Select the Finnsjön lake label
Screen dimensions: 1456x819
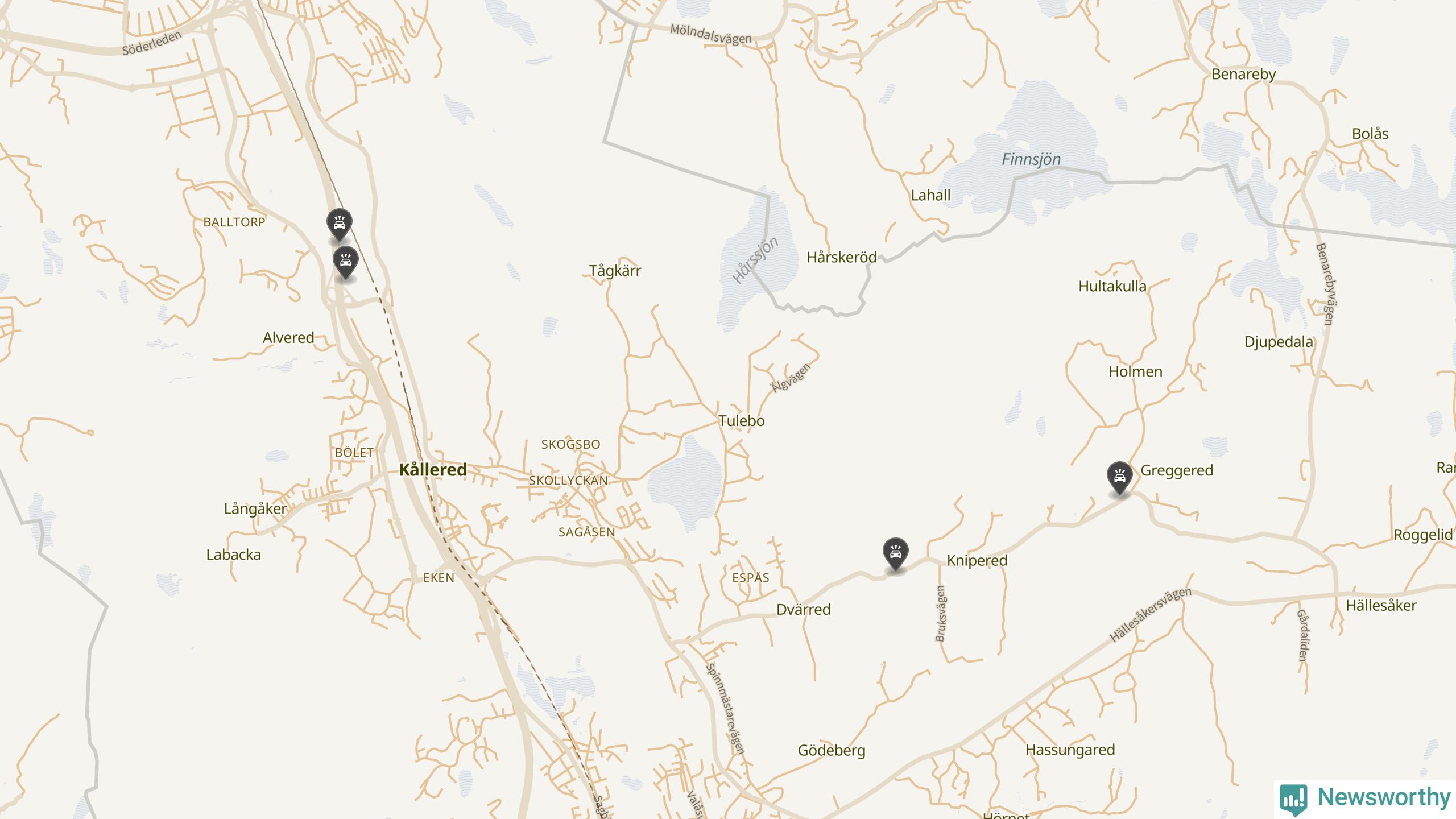pos(1031,159)
